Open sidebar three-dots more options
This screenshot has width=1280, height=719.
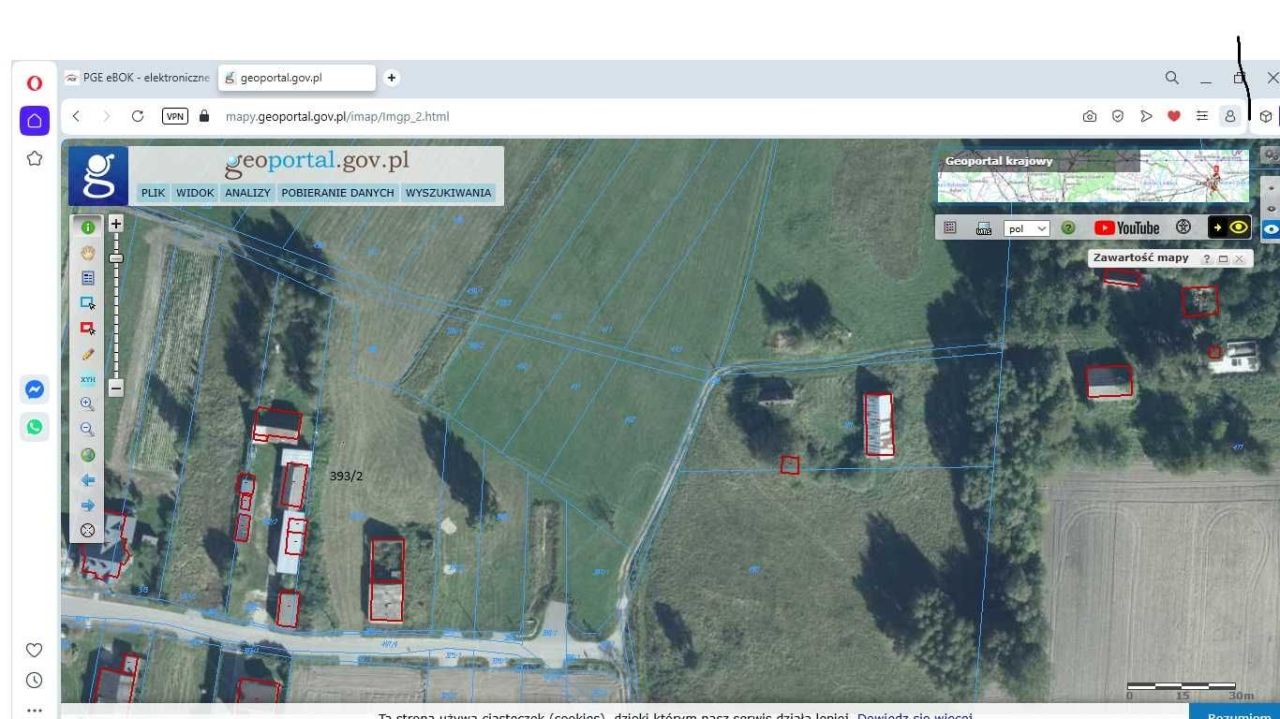click(x=34, y=710)
